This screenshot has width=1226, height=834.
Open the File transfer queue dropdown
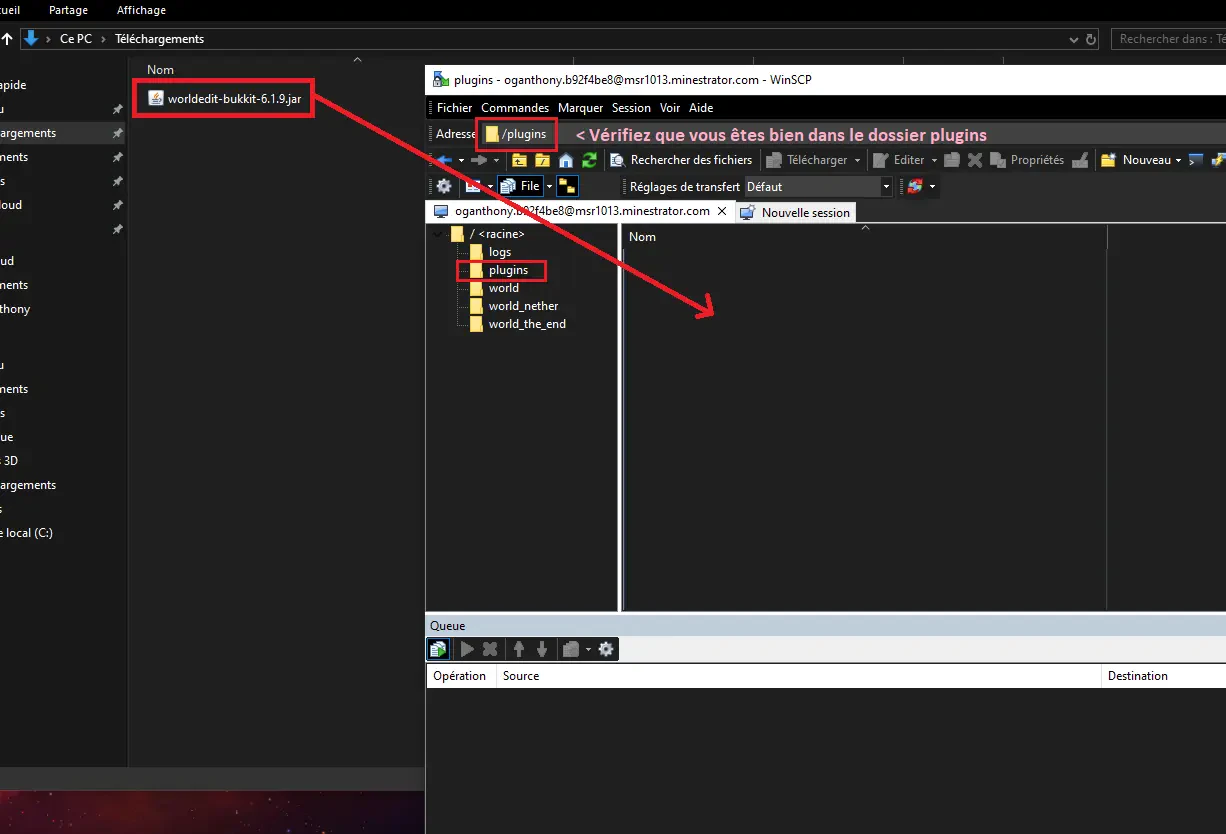point(550,186)
